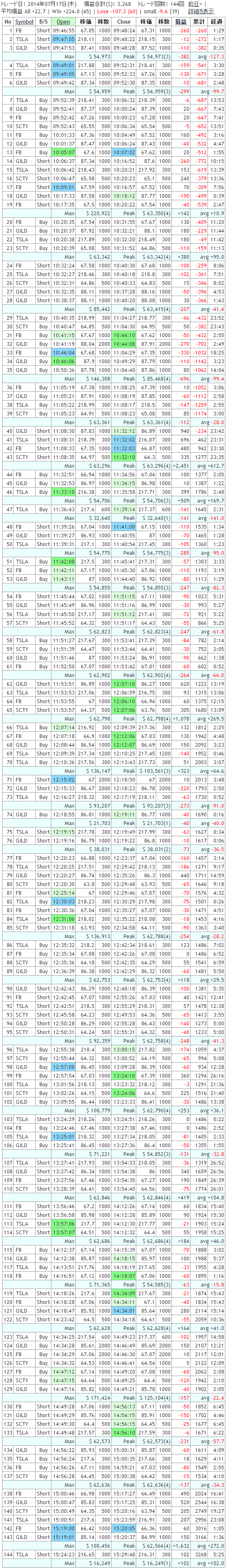
Task: Click highlighted open time 12:31:06
Action: tap(63, 919)
